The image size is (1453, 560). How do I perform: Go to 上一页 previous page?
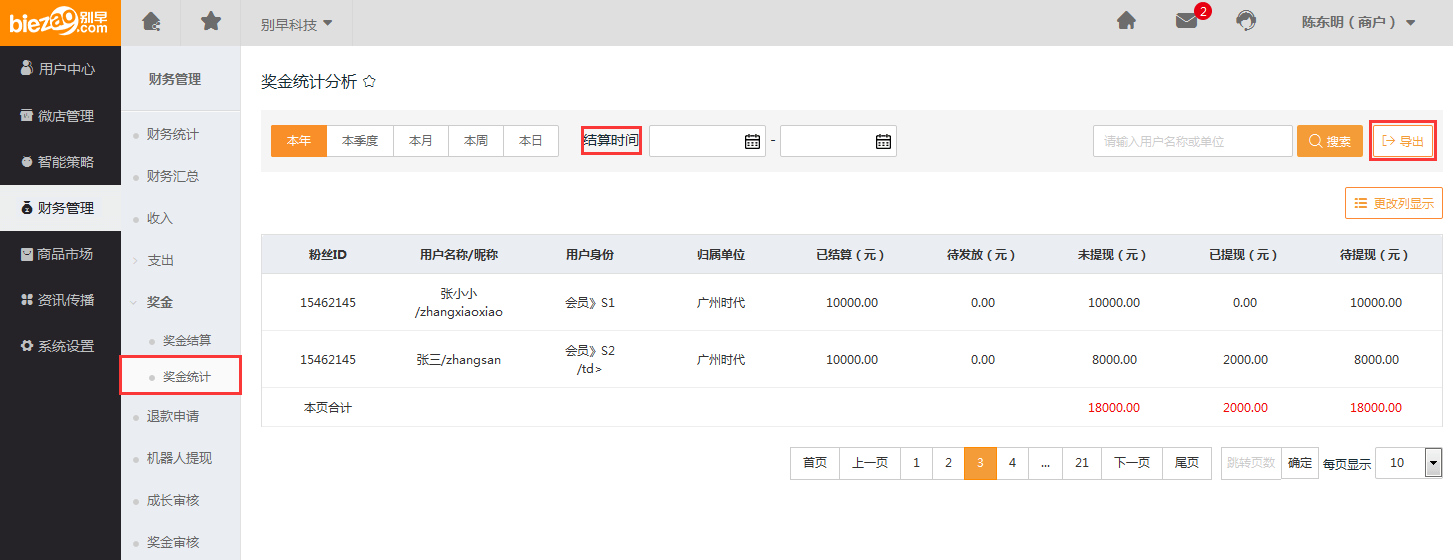pos(870,463)
